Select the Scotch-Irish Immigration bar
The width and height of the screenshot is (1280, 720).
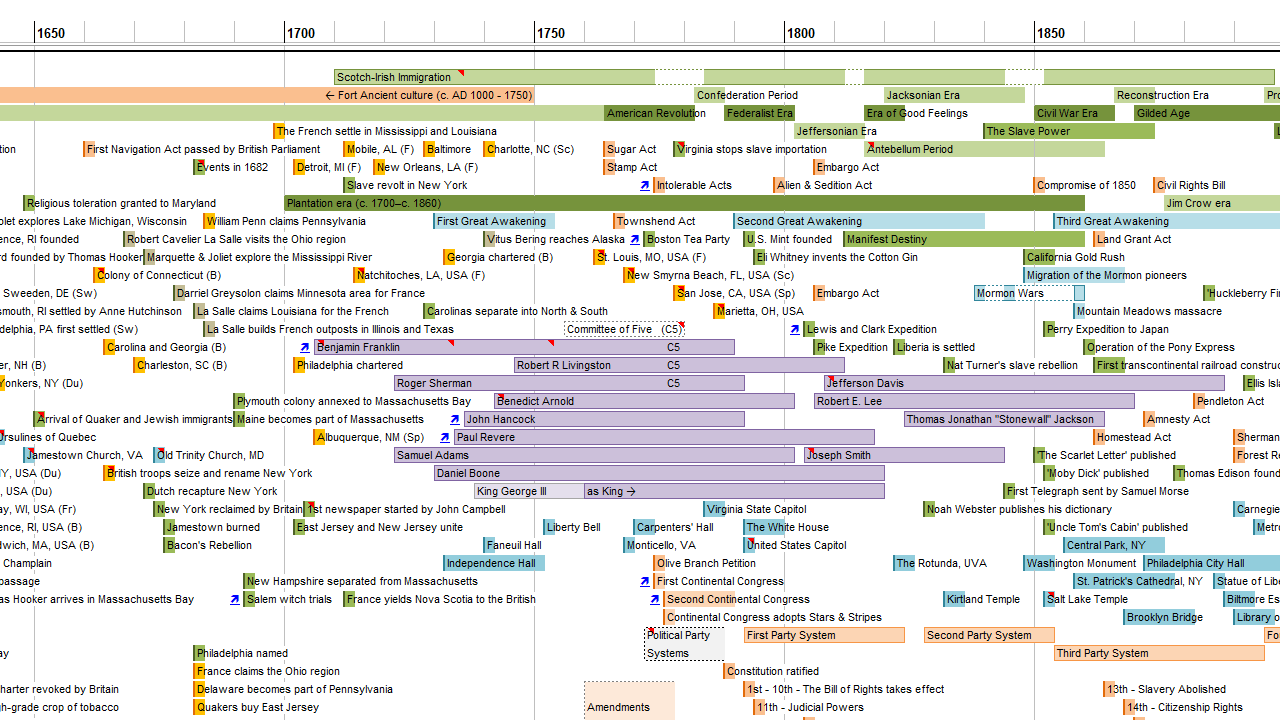(x=494, y=77)
